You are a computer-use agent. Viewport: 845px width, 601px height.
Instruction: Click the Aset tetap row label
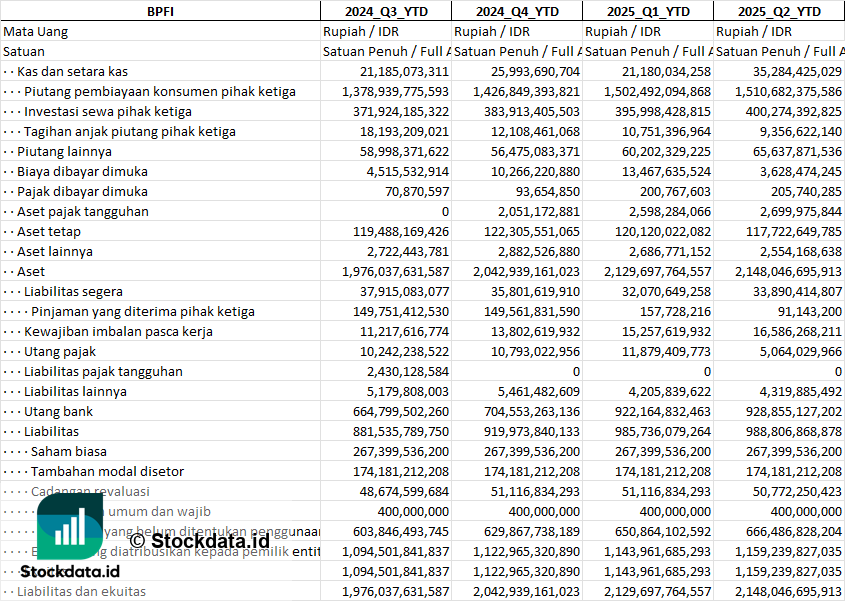49,231
